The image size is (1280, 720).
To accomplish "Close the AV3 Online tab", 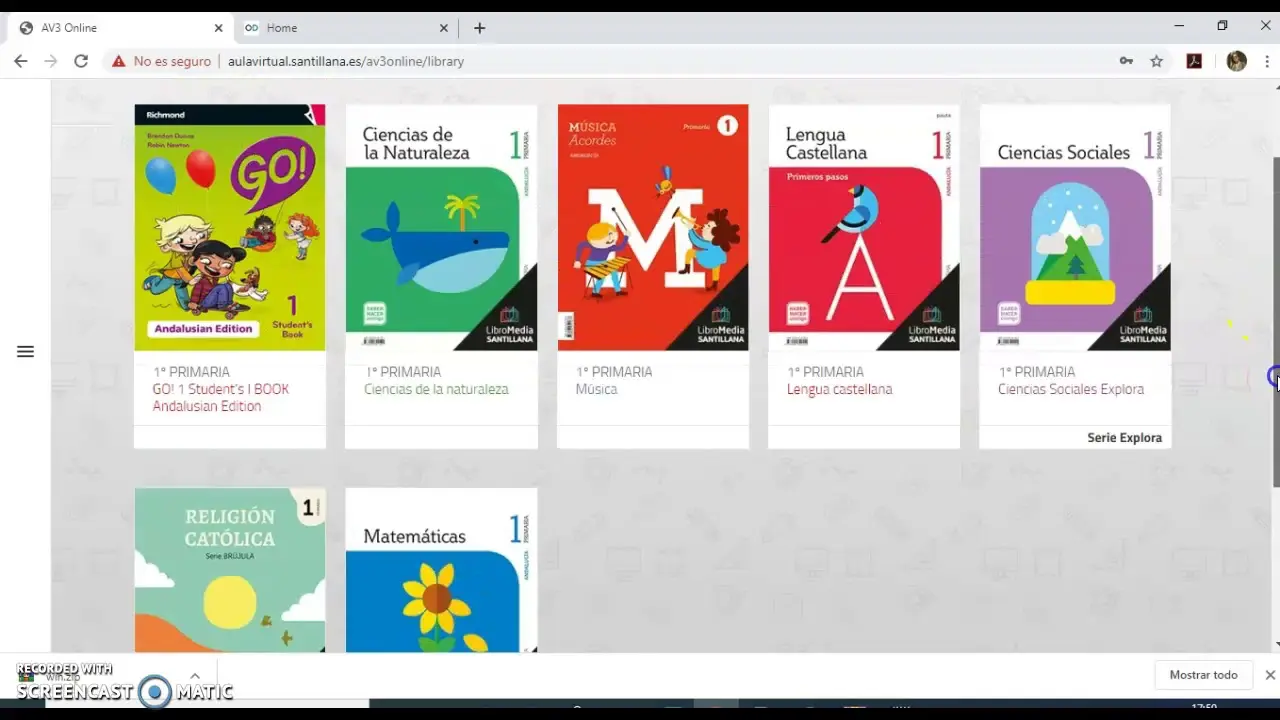I will (218, 28).
